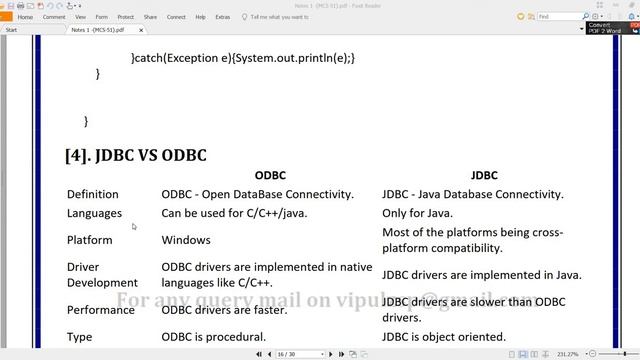
Task: Click ODBC - Open DataBase Connectivity. cell
Action: 258,194
